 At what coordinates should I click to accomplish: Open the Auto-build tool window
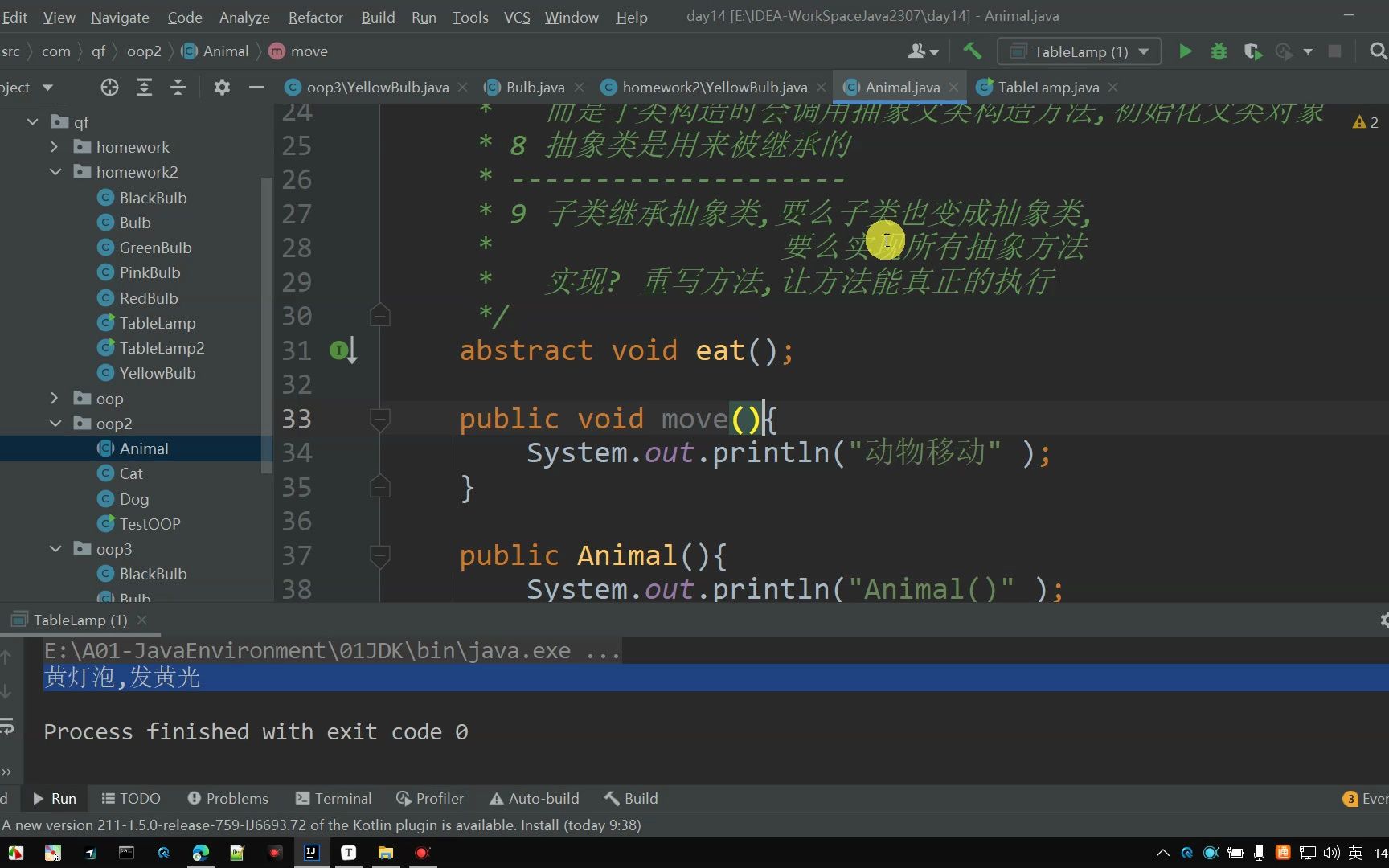(x=535, y=799)
